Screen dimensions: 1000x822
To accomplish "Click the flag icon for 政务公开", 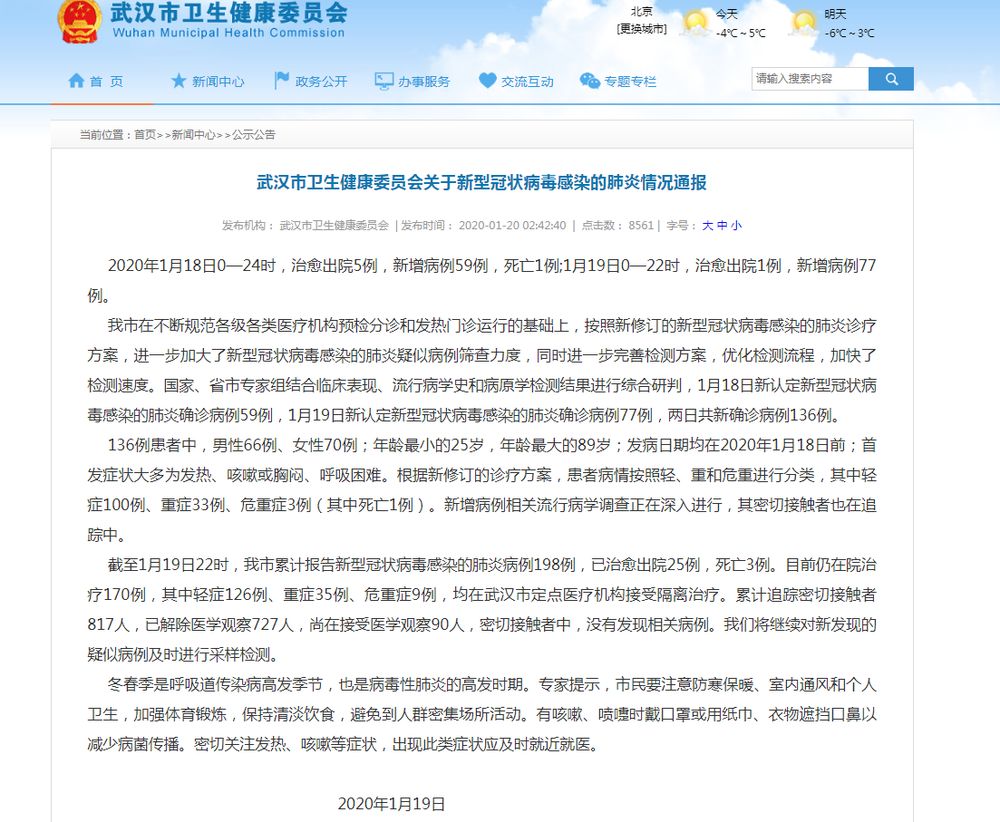I will [282, 81].
